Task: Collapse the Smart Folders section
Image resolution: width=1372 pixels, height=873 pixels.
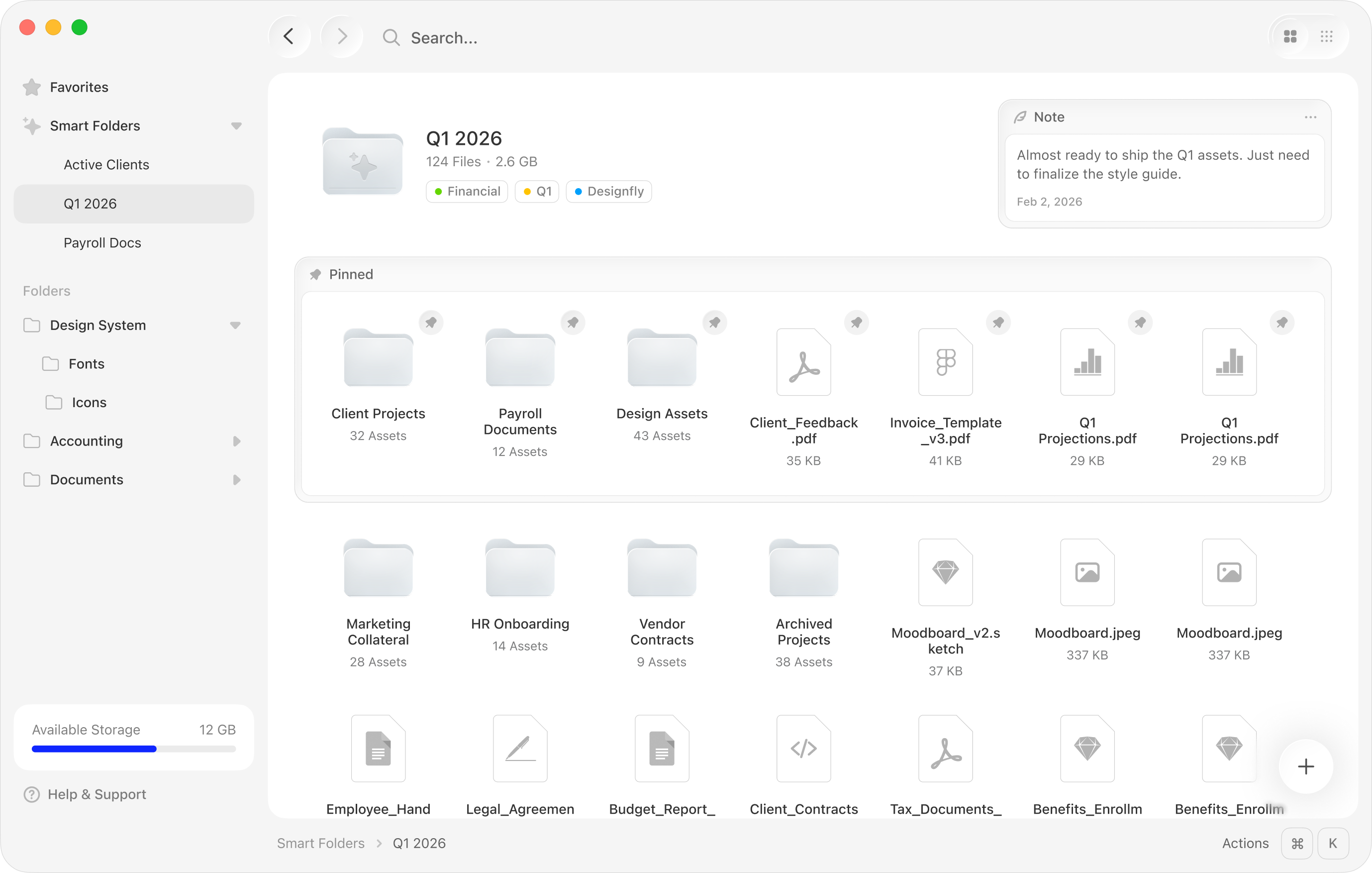Action: pyautogui.click(x=236, y=125)
